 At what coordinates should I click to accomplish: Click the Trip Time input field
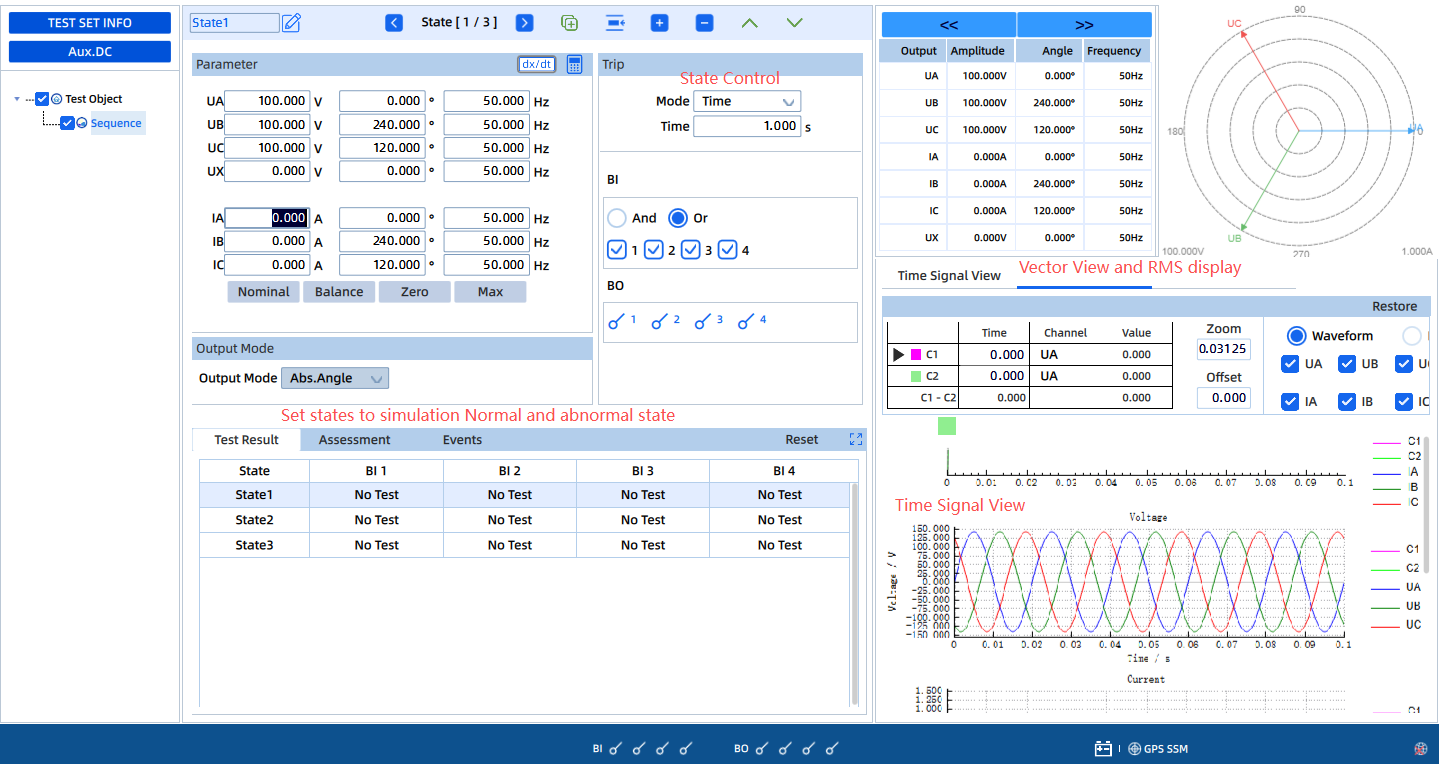click(x=746, y=126)
